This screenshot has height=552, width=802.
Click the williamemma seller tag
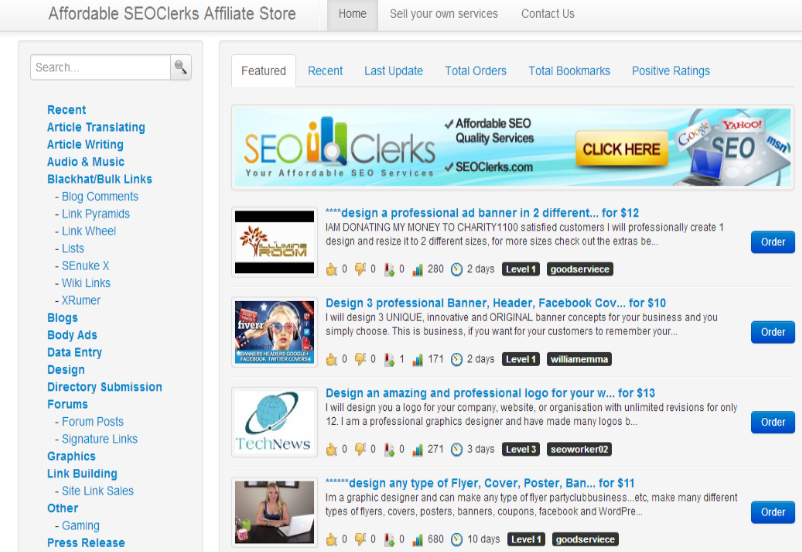pos(579,359)
